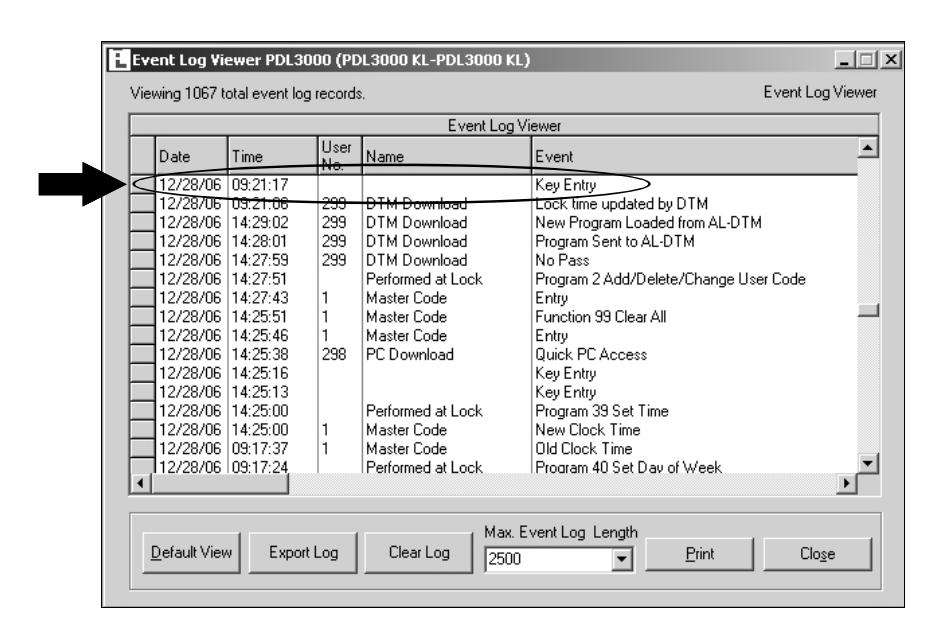Click the vertical scrollbar thumb
The height and width of the screenshot is (626, 933).
pyautogui.click(x=868, y=310)
